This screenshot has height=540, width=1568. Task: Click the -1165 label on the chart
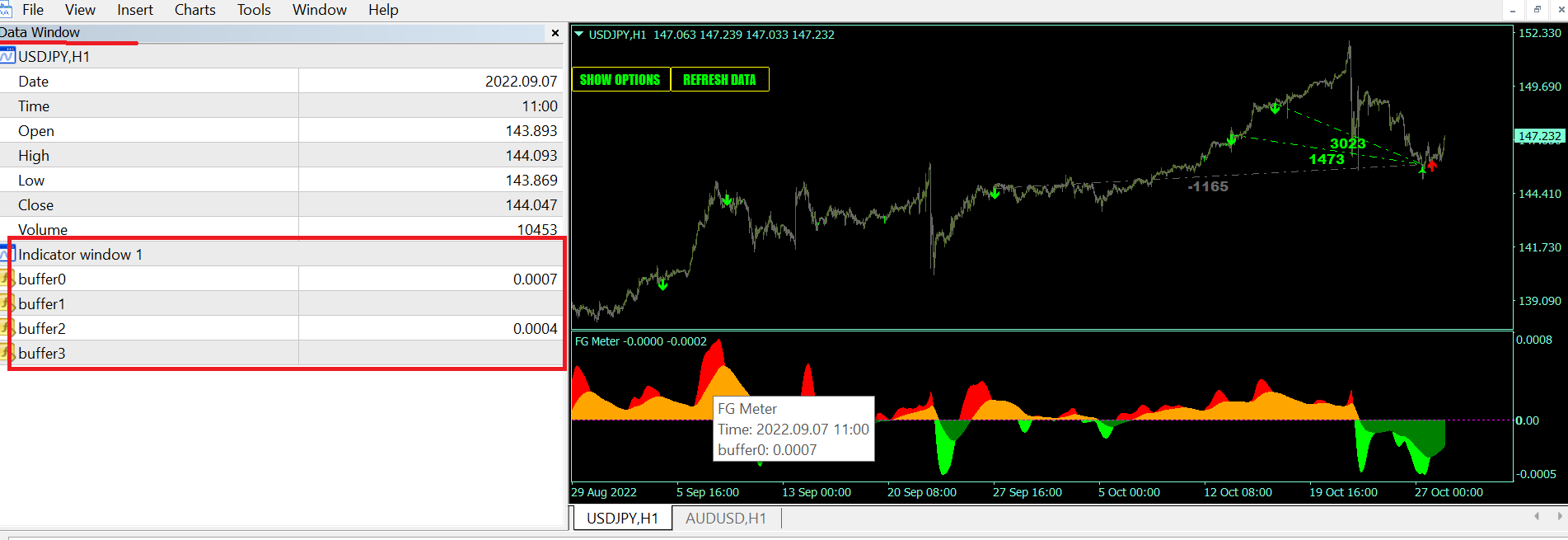click(1208, 186)
